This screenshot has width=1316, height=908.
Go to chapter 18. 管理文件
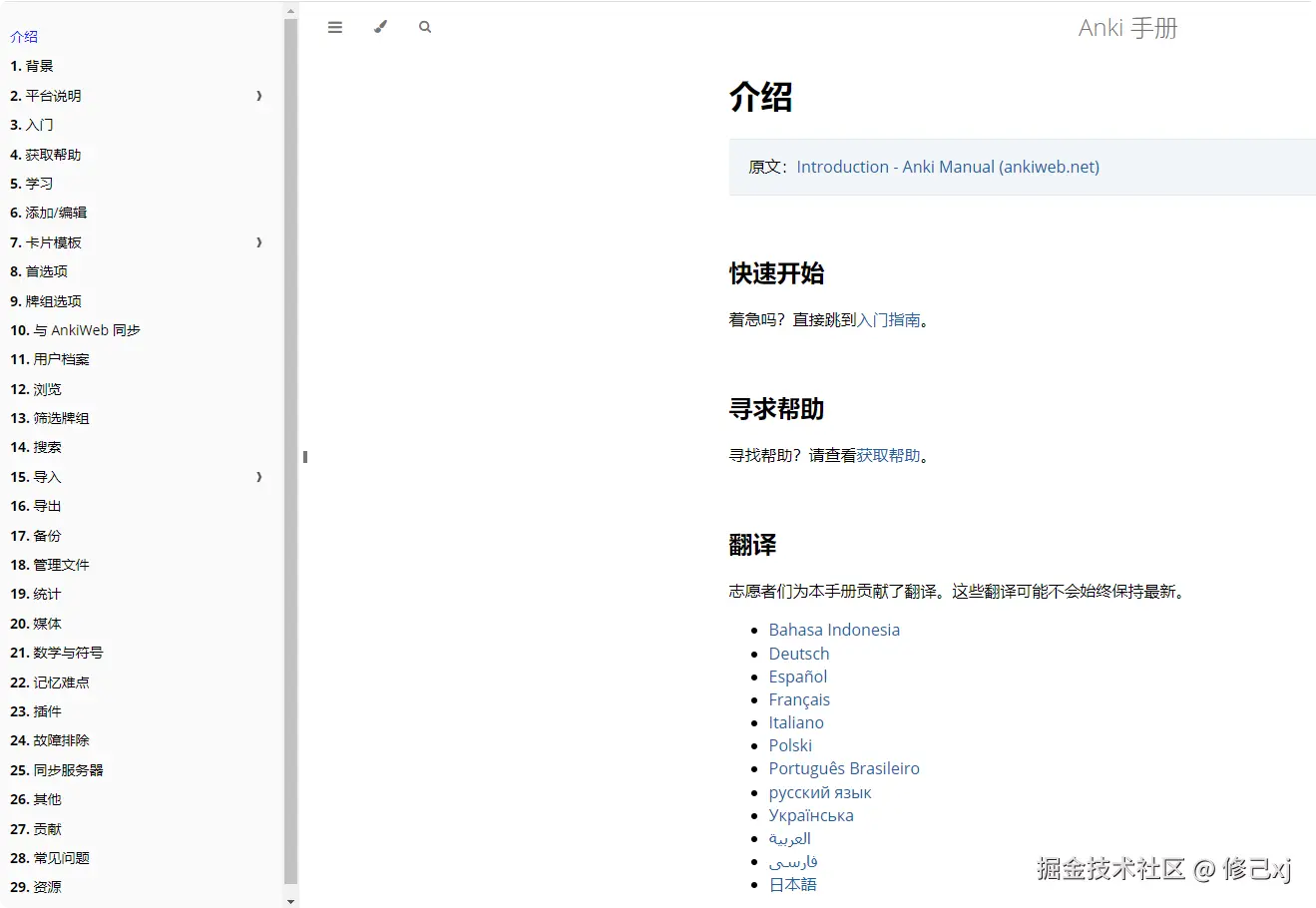coord(50,565)
